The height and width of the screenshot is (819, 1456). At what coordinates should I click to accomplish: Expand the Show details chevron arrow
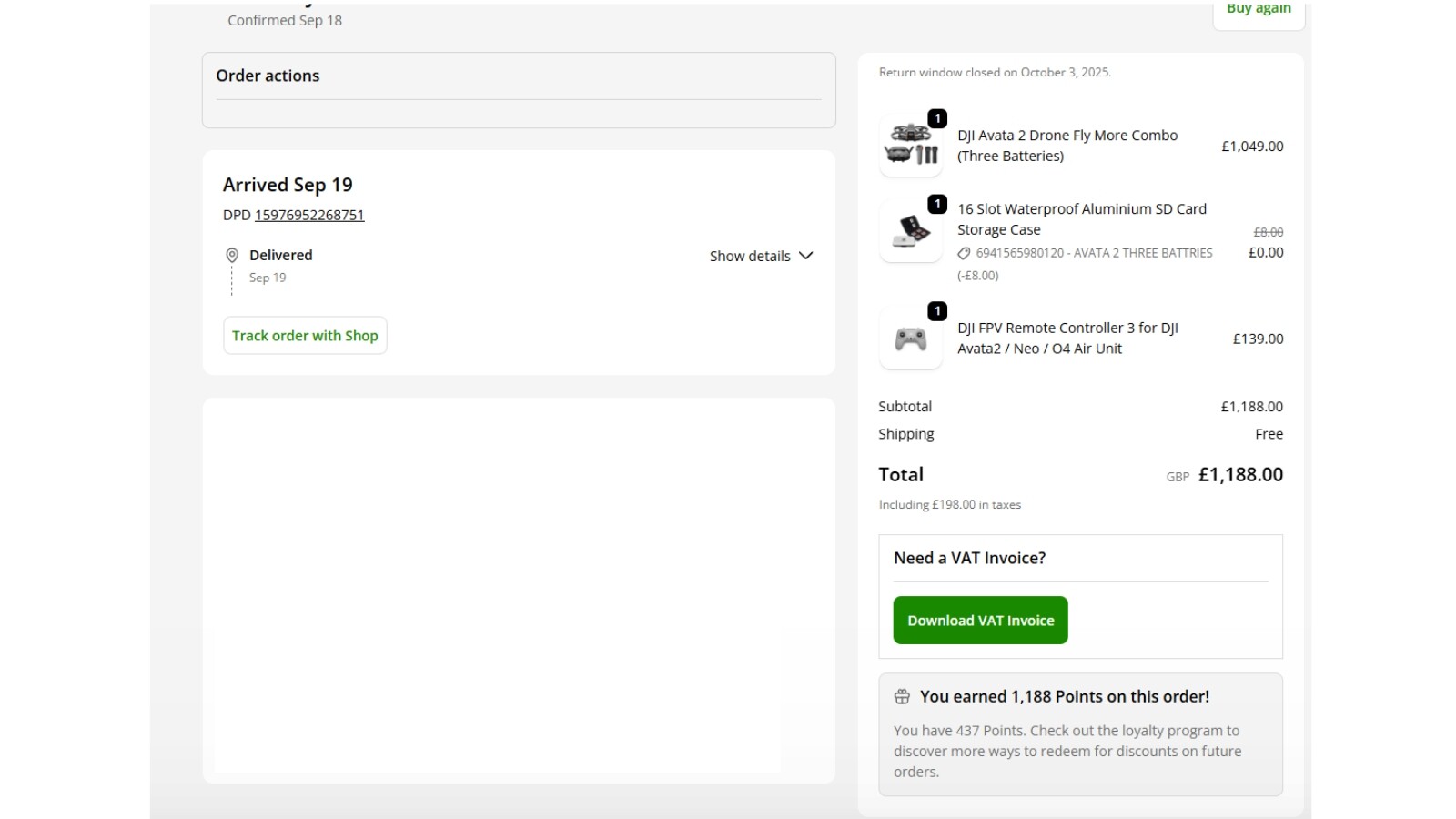805,256
